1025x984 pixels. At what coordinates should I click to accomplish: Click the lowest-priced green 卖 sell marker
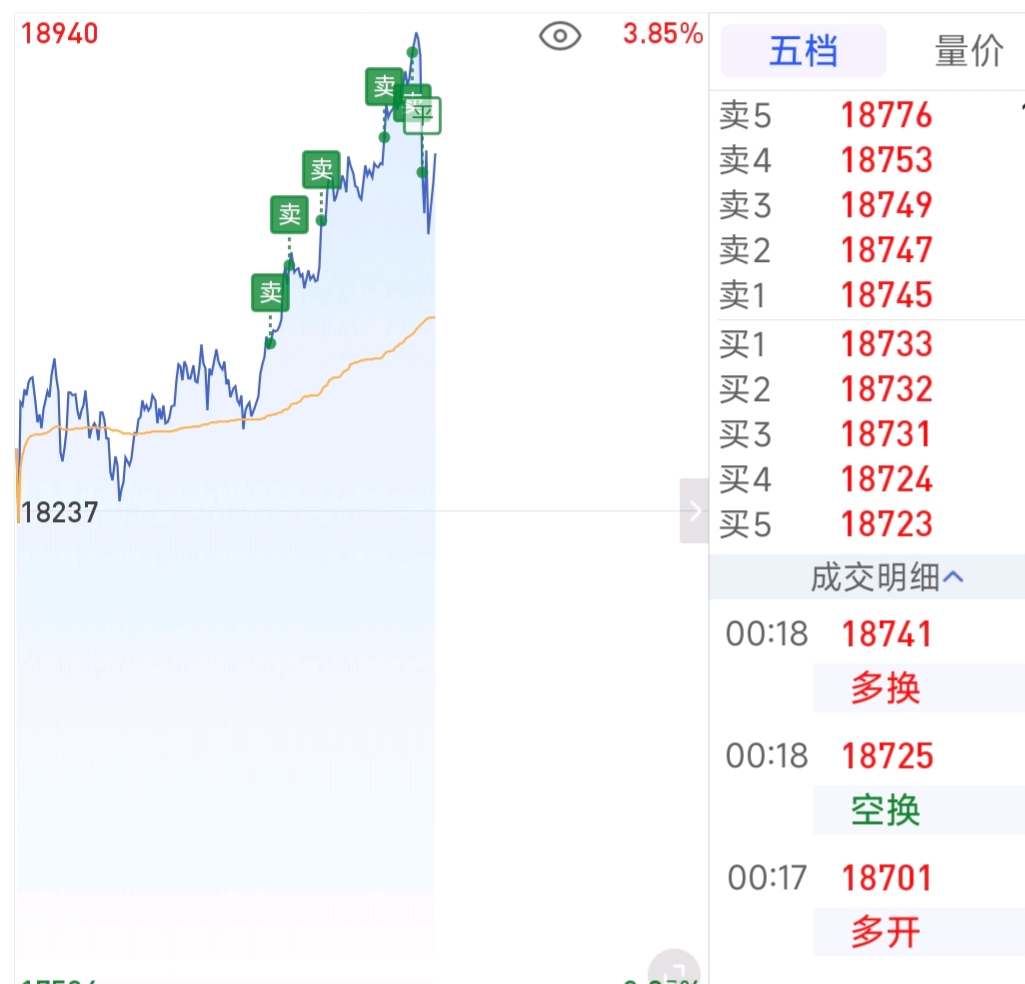click(270, 293)
